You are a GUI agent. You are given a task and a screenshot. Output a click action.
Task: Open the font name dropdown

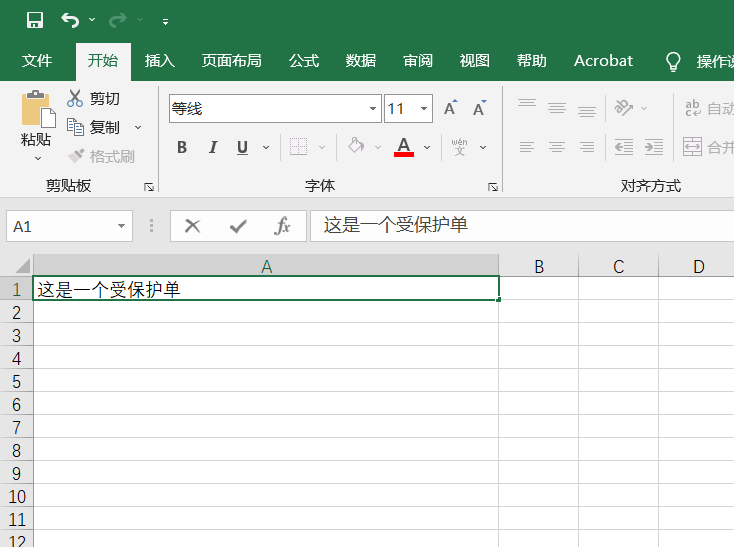point(374,108)
